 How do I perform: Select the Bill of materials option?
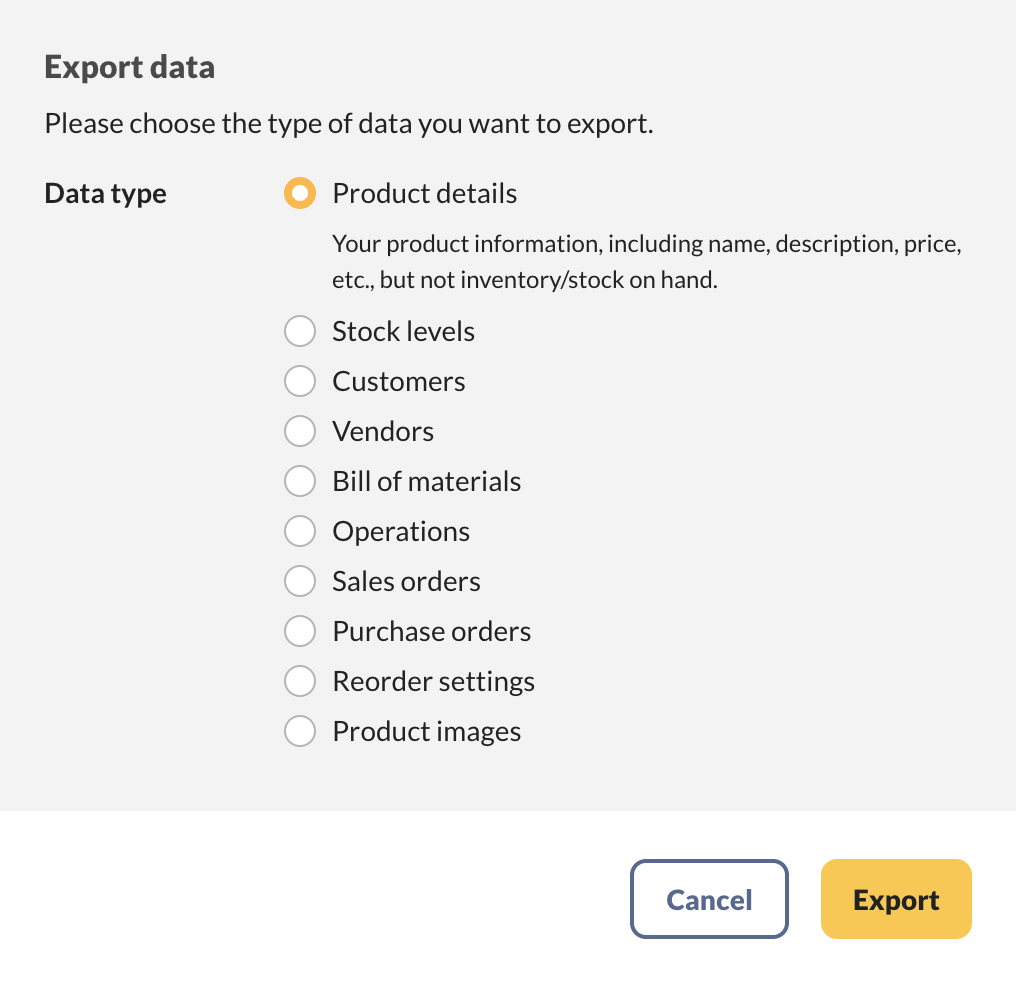(300, 481)
